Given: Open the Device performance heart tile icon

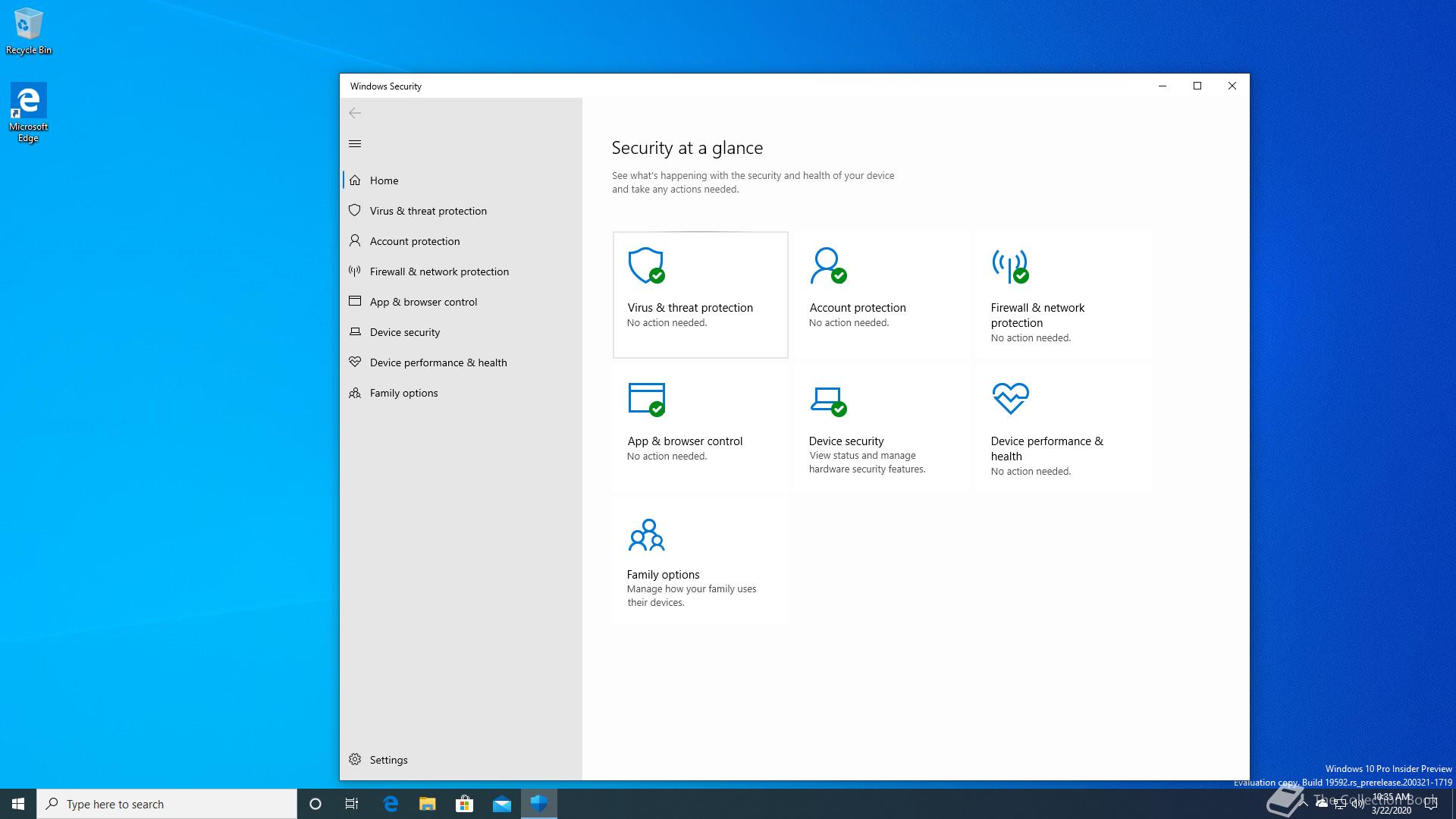Looking at the screenshot, I should [x=1010, y=398].
